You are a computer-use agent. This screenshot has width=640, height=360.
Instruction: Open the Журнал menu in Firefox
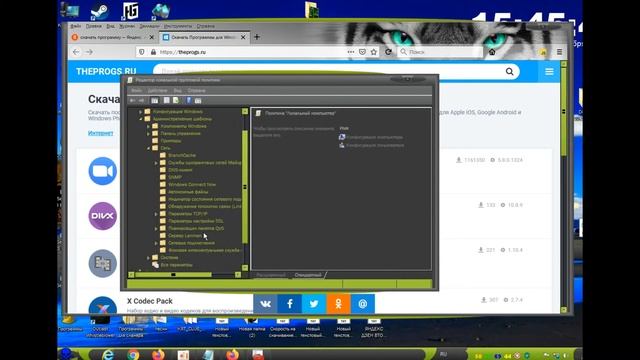click(127, 26)
